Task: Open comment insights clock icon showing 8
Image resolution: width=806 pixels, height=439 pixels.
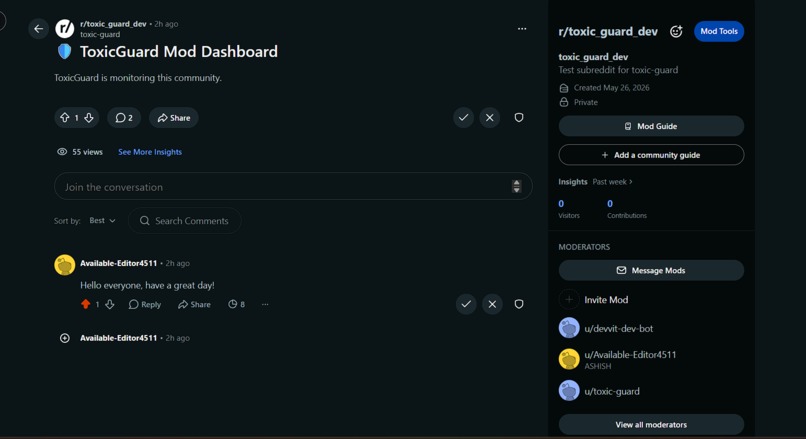Action: [x=236, y=304]
